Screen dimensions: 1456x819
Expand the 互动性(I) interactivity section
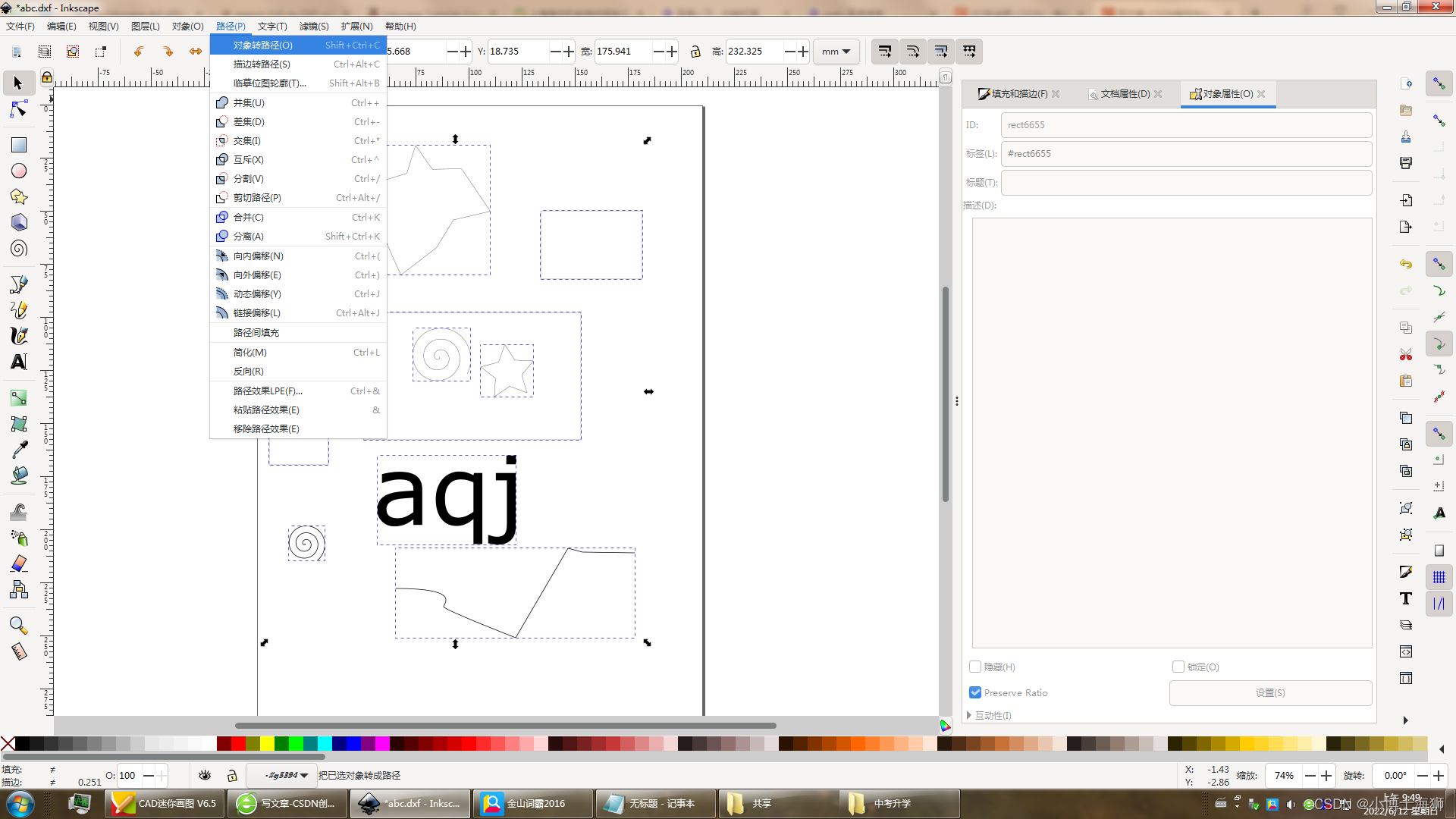[x=988, y=715]
